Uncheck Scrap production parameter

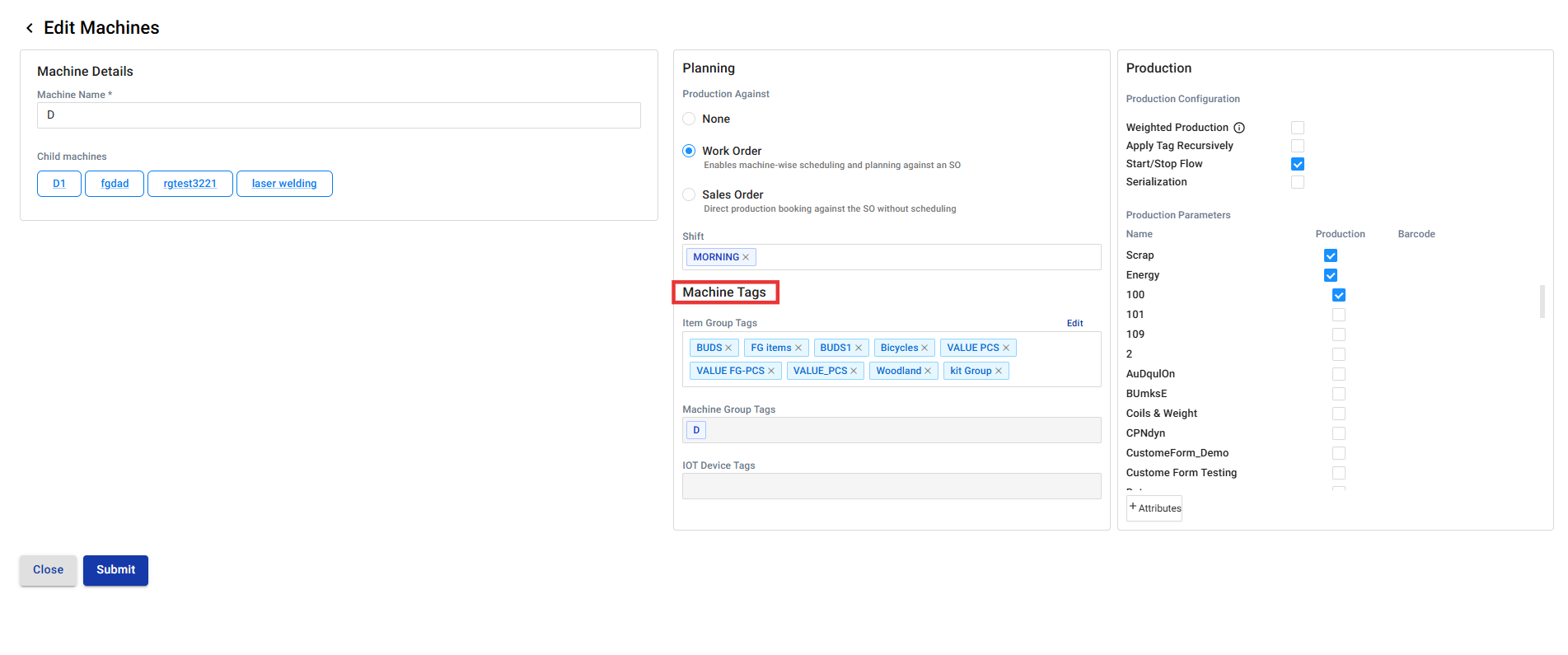coord(1331,255)
